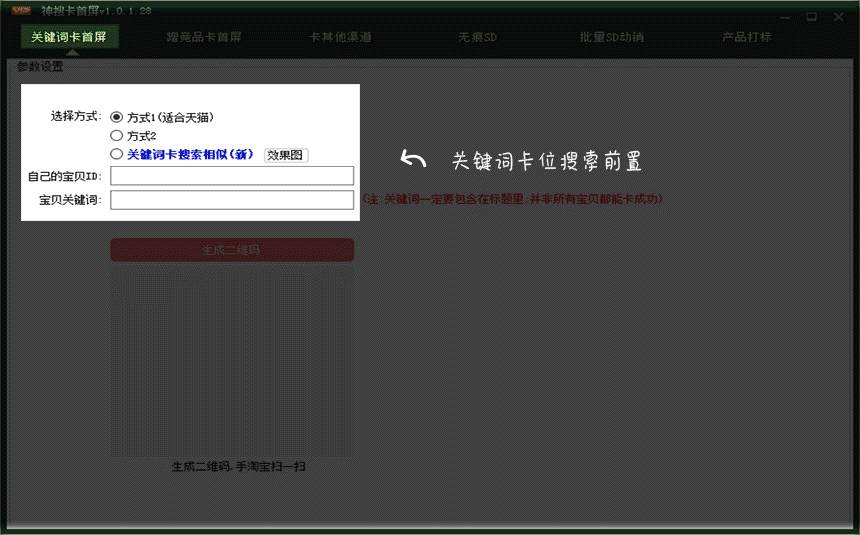Close the 神搜卡首屏 window

click(x=839, y=17)
